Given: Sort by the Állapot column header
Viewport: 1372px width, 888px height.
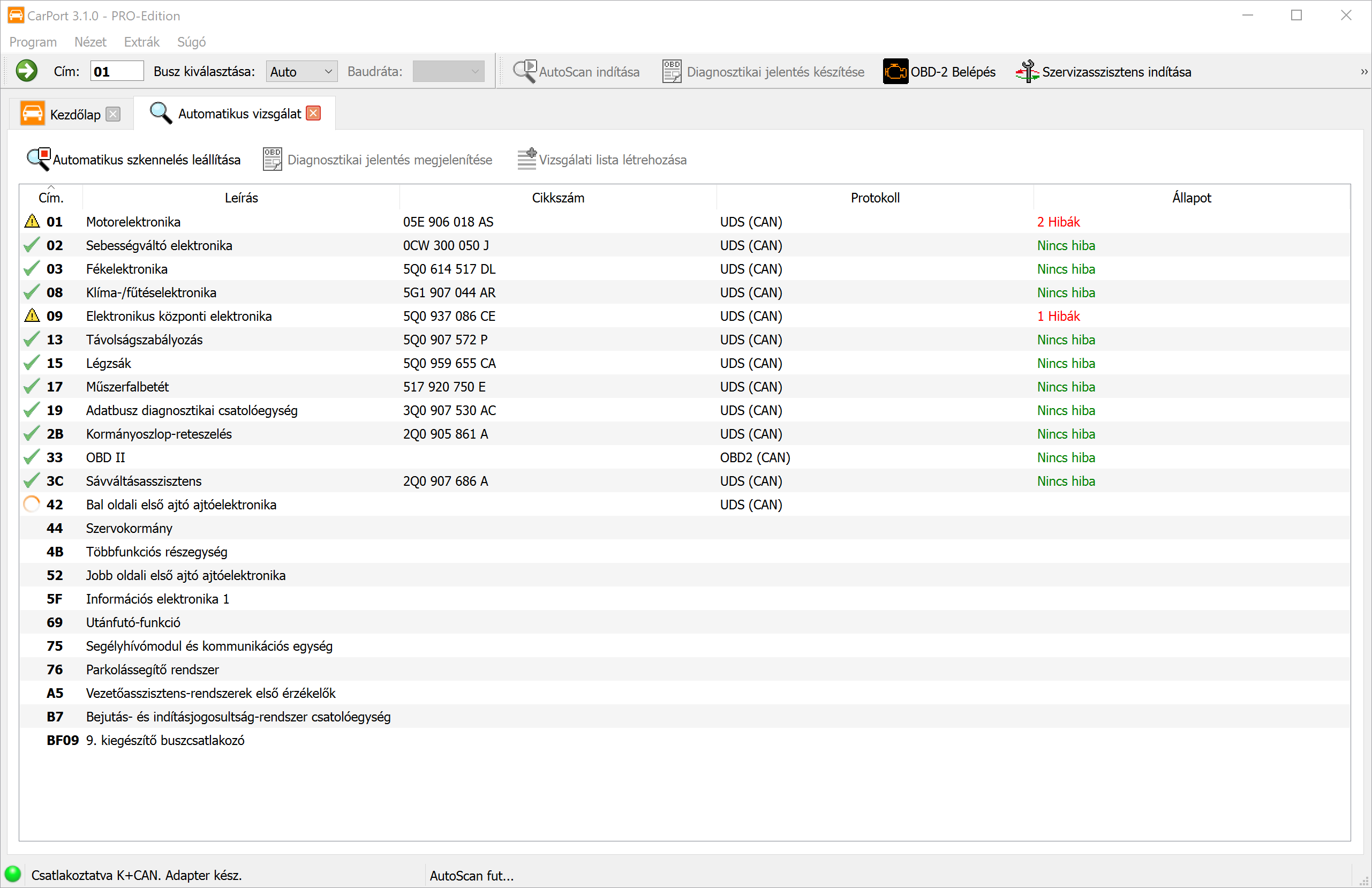Looking at the screenshot, I should 1191,198.
